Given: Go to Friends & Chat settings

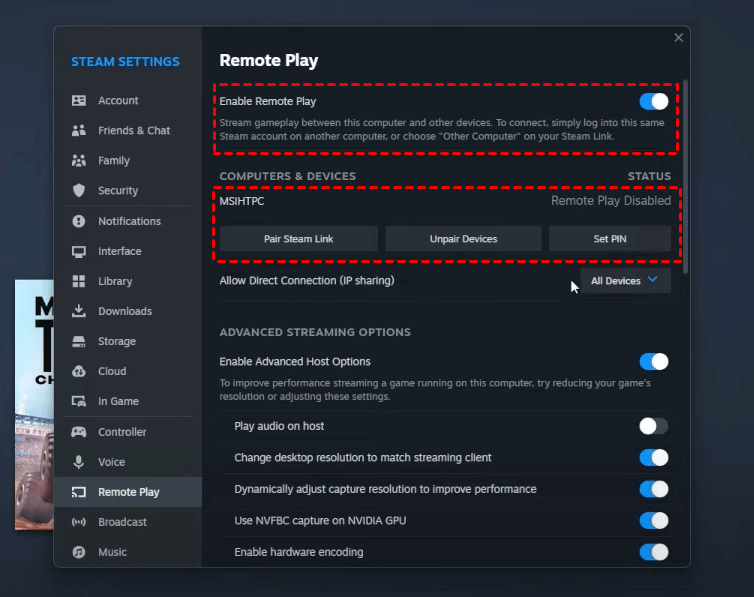Looking at the screenshot, I should pos(128,130).
